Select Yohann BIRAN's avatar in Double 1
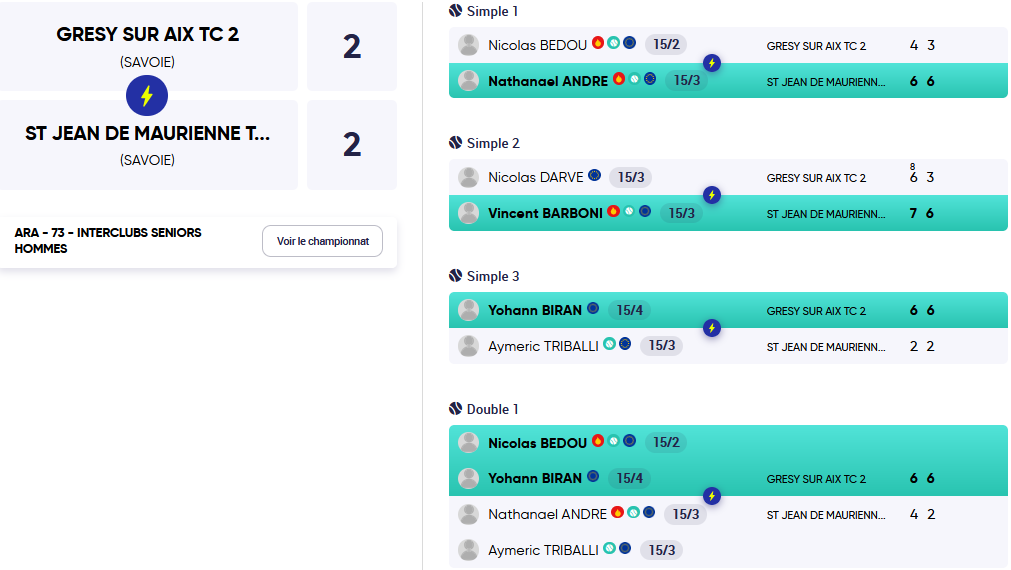The width and height of the screenshot is (1011, 570). 469,478
